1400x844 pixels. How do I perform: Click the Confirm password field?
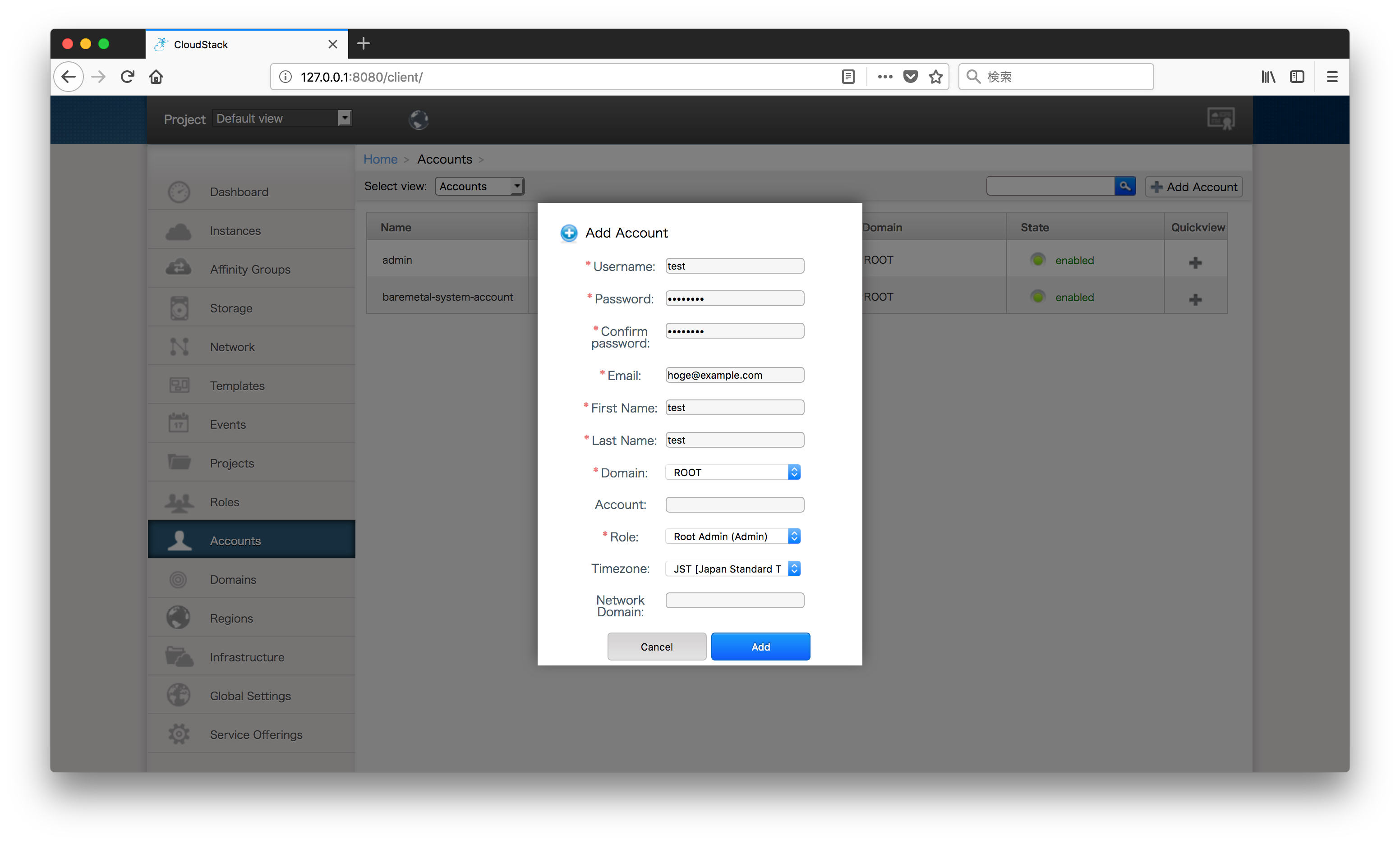coord(735,330)
